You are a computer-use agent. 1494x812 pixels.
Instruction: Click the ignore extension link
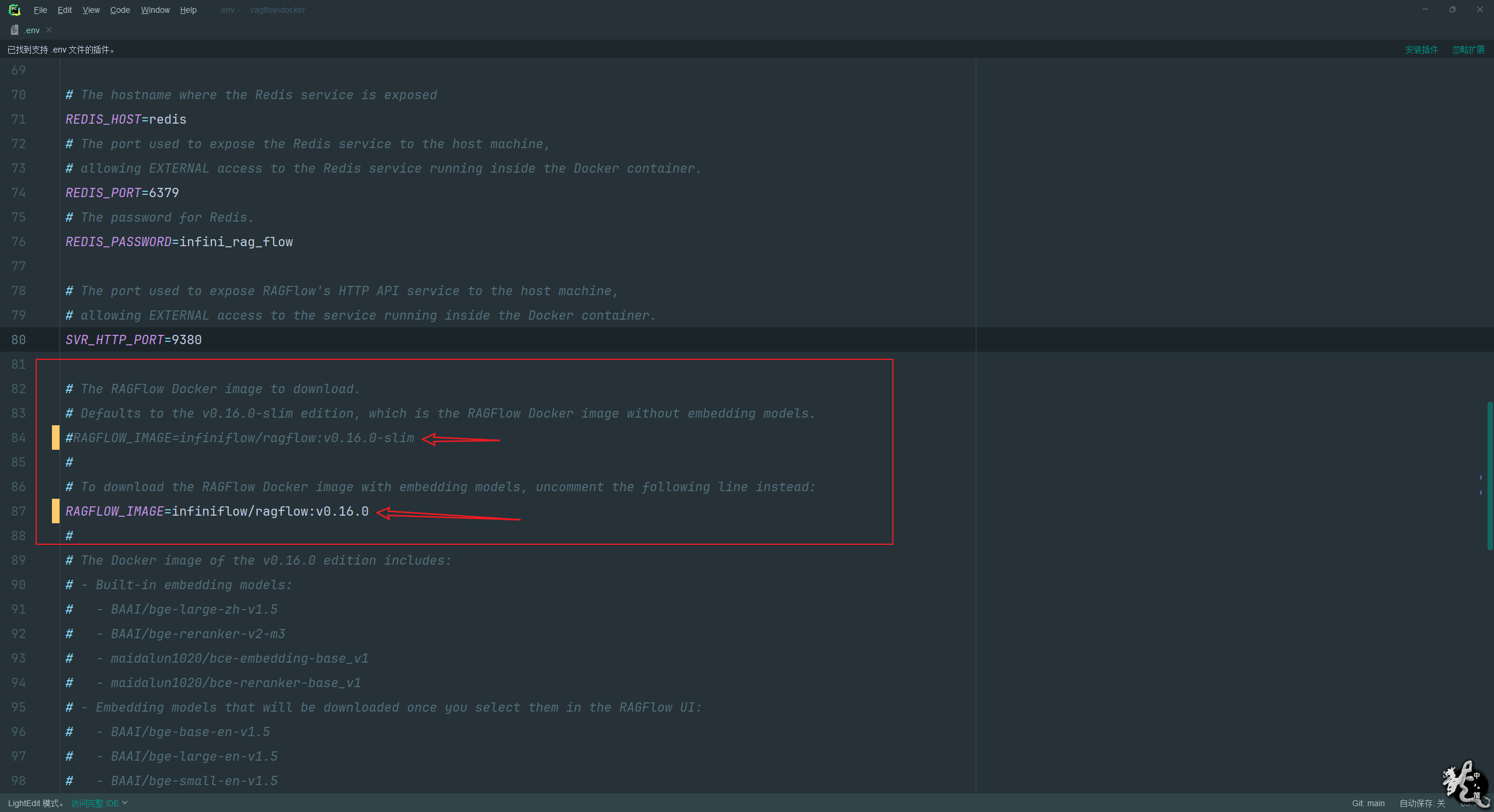1468,50
